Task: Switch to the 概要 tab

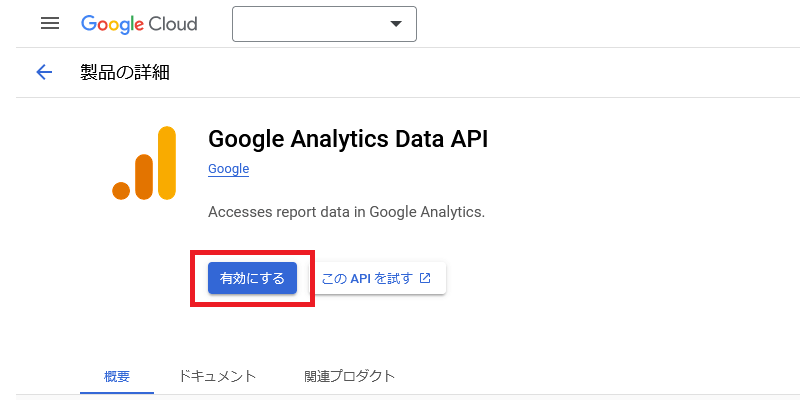Action: pyautogui.click(x=117, y=376)
